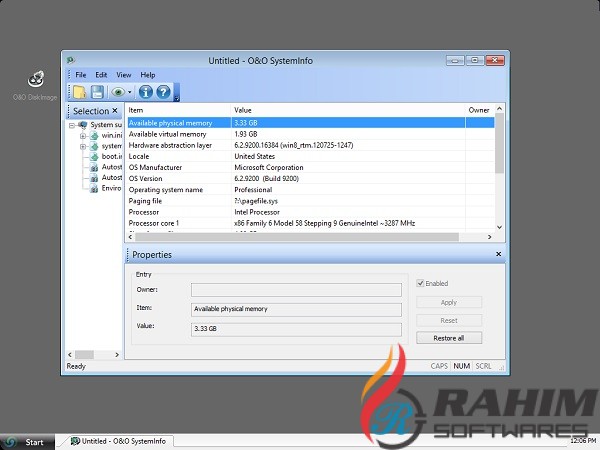Screen dimensions: 600x450
Task: Click the list's vertical scrollbar thumb
Action: [x=499, y=143]
